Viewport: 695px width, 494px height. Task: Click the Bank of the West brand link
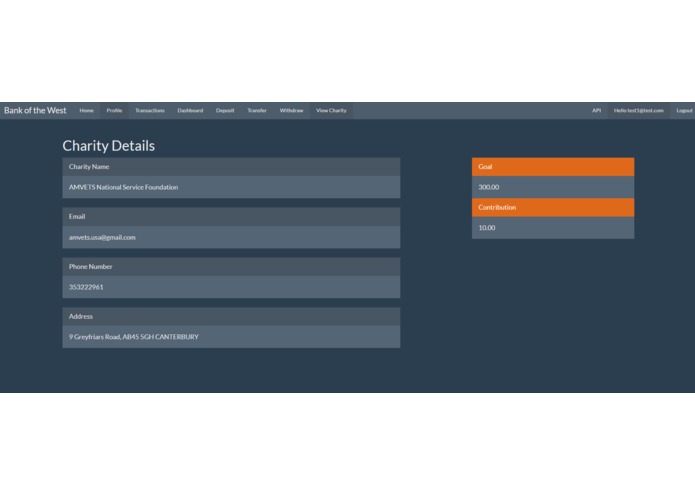(x=35, y=110)
